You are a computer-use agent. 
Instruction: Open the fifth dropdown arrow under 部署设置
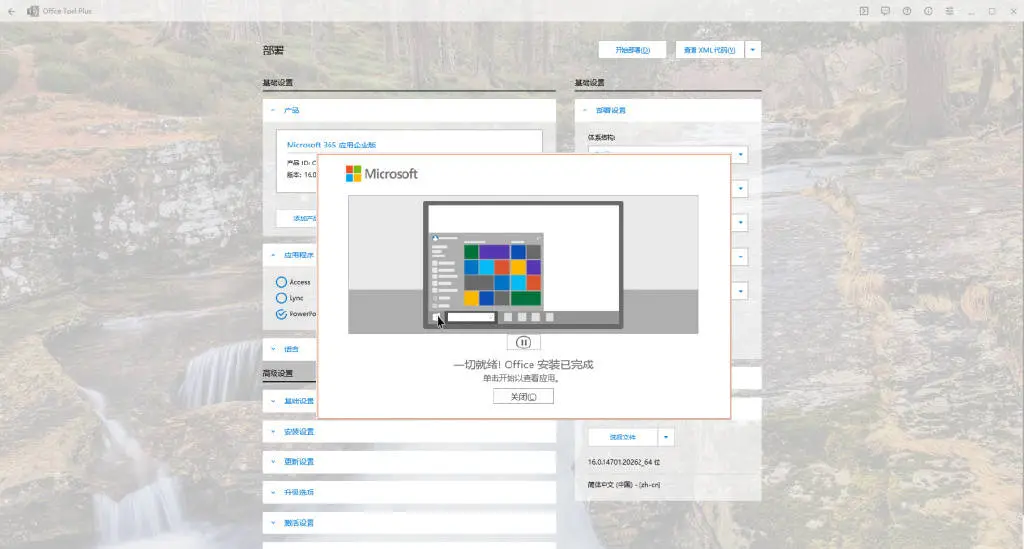pos(740,291)
